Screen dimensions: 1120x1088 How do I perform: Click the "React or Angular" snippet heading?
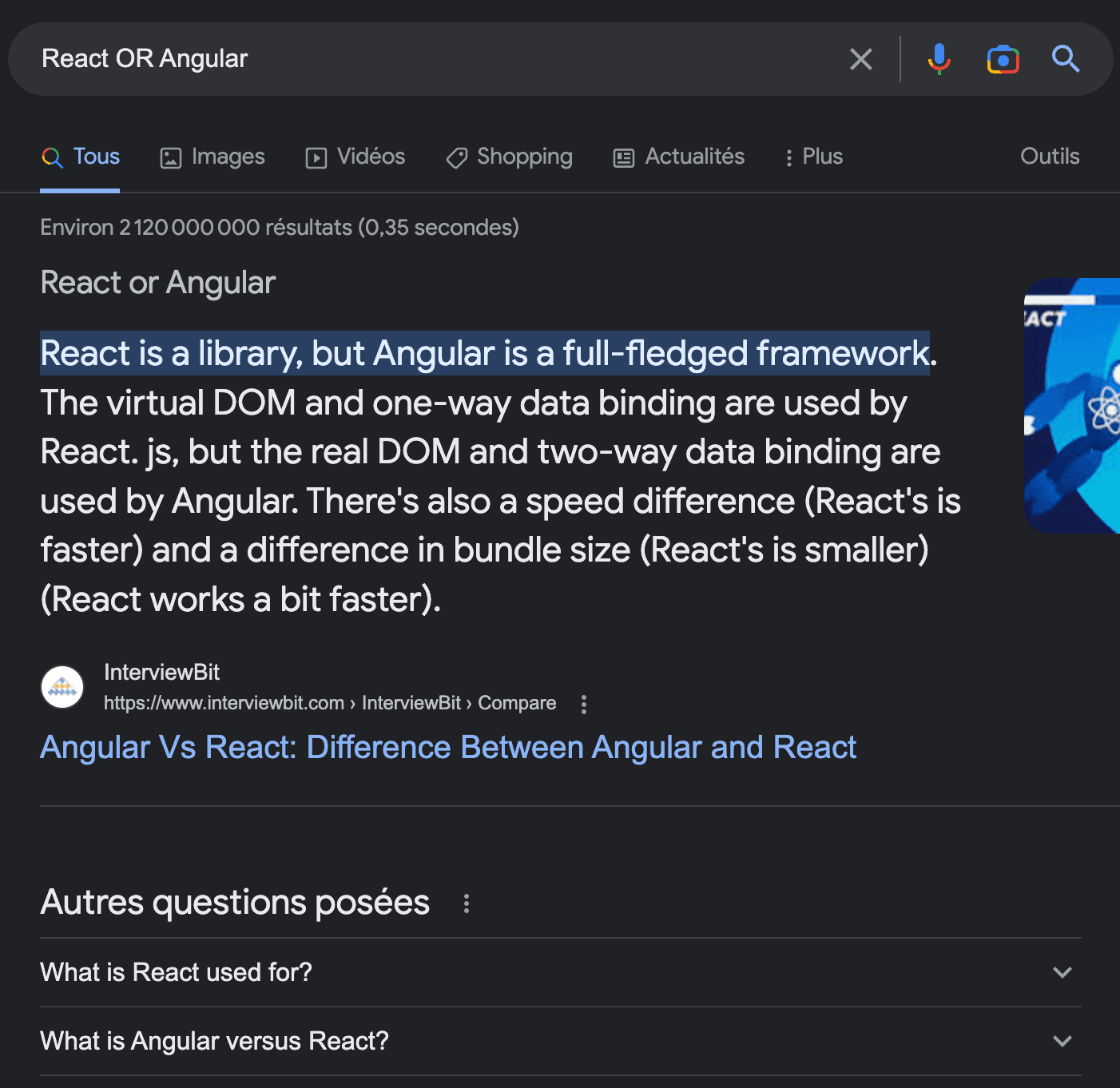click(158, 283)
